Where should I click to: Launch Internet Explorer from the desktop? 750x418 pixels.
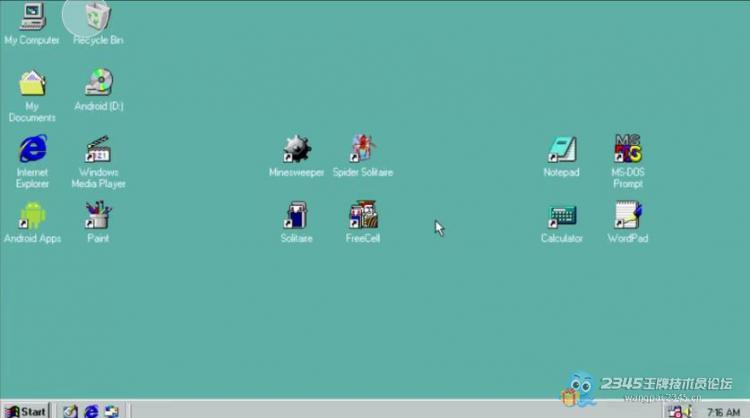click(x=33, y=149)
